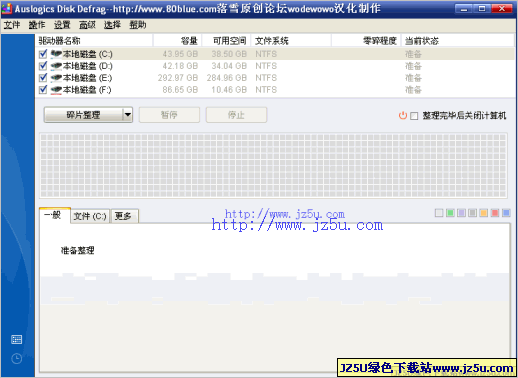The image size is (518, 378).
Task: Click the red legend color swatch
Action: (x=495, y=213)
